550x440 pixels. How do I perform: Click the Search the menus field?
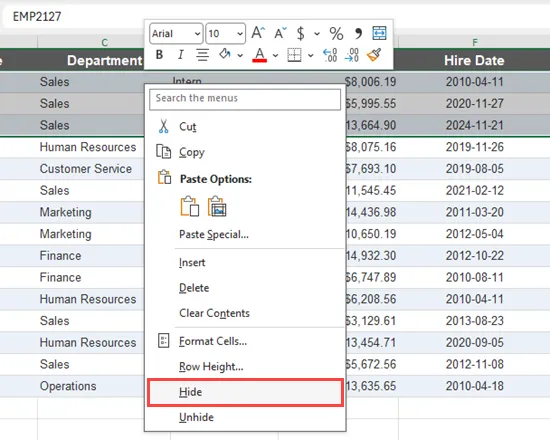click(x=245, y=99)
